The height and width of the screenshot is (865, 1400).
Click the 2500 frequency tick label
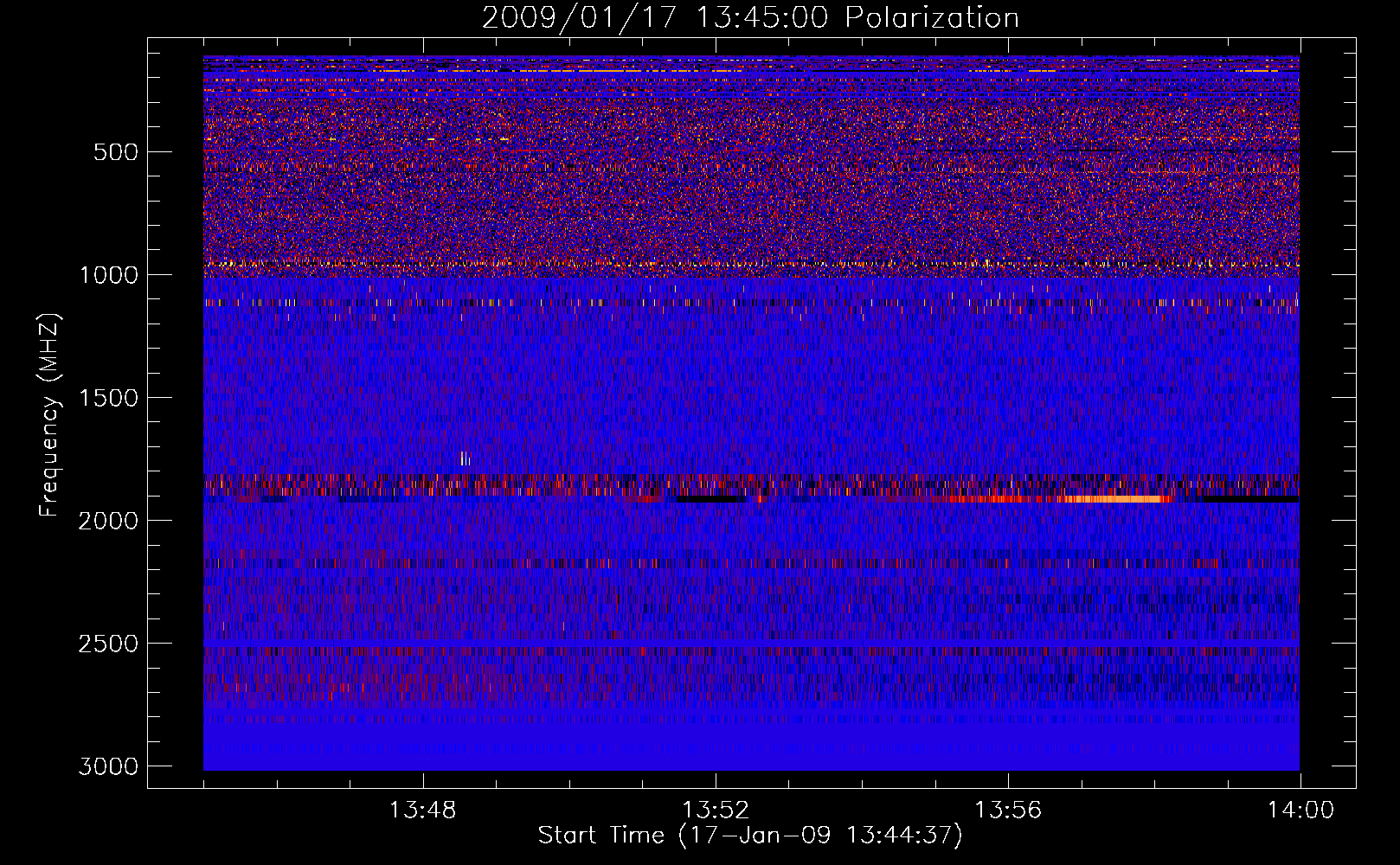click(108, 644)
